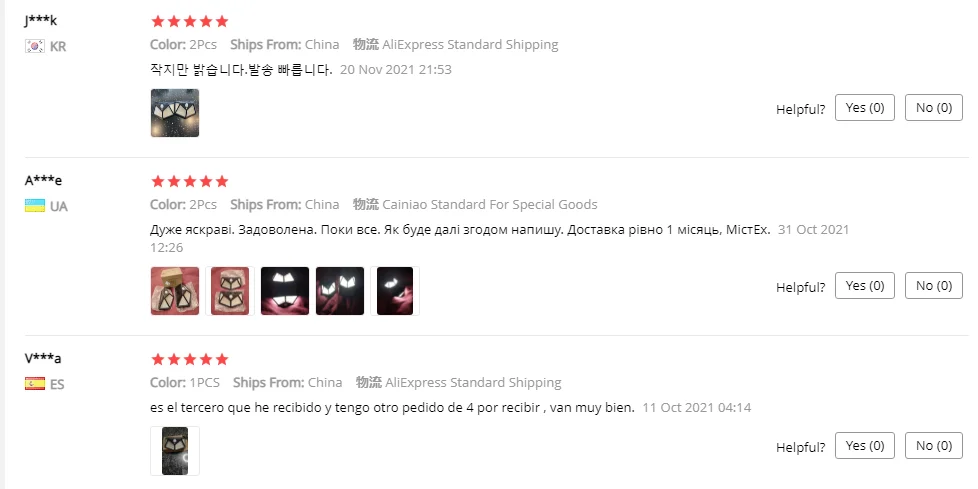Viewport: 978px width, 489px height.
Task: Vote No (0) on V***a's review
Action: click(934, 445)
